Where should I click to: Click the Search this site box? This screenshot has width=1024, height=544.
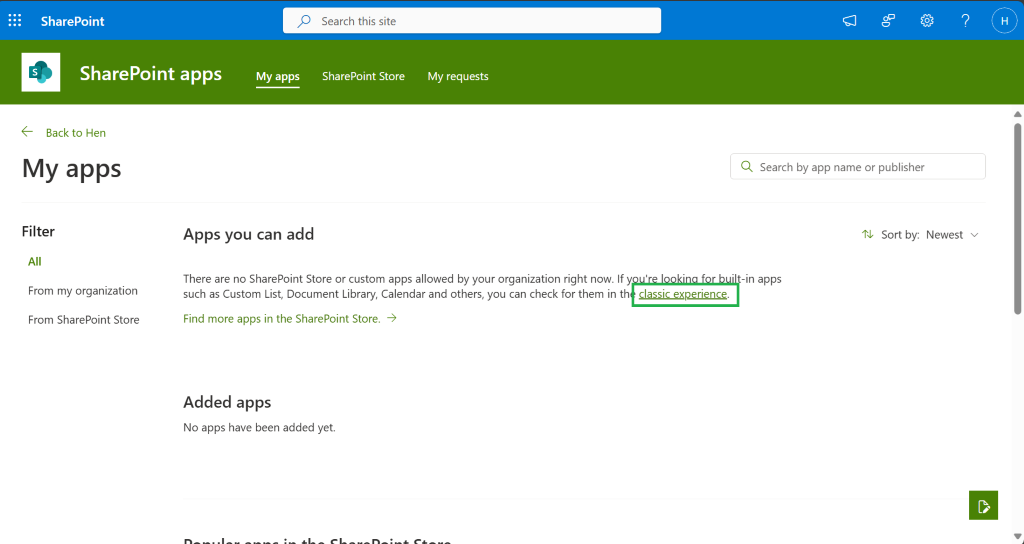click(472, 21)
